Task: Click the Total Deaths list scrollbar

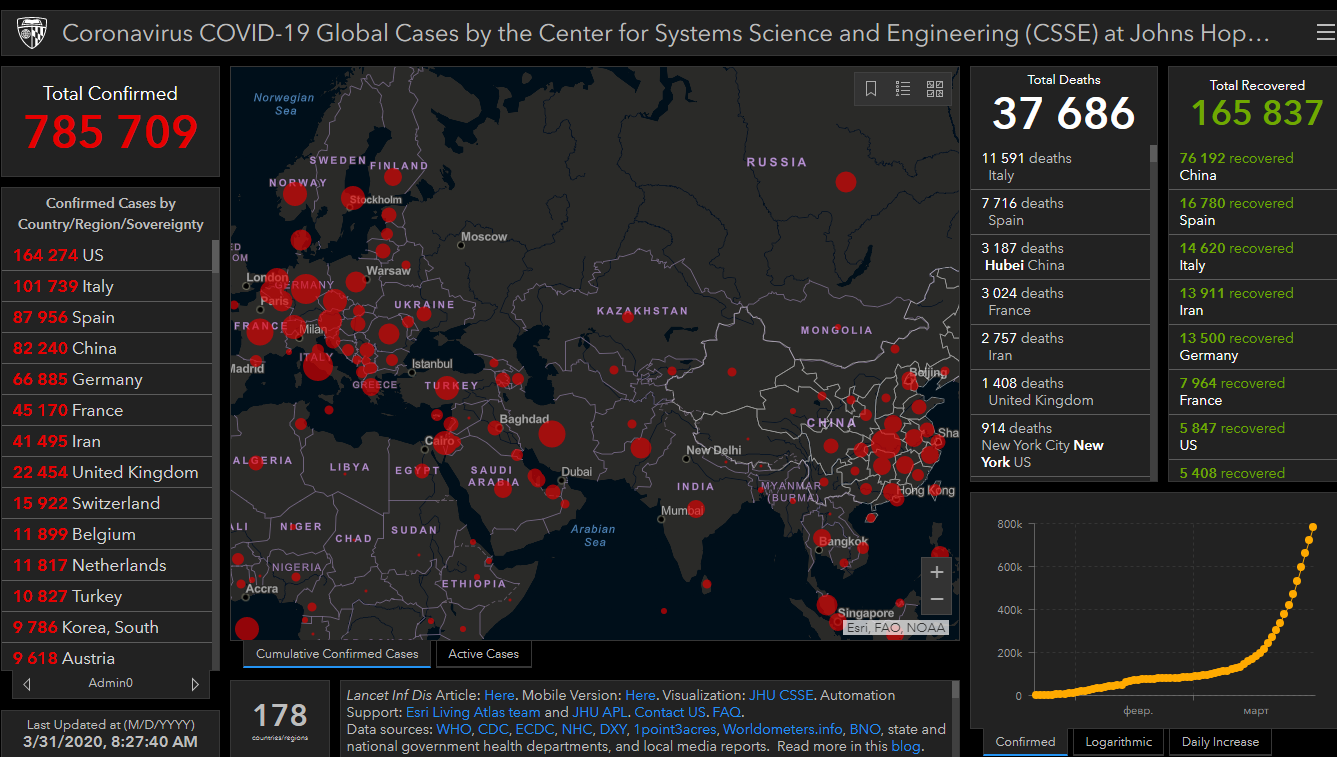Action: pyautogui.click(x=1153, y=154)
